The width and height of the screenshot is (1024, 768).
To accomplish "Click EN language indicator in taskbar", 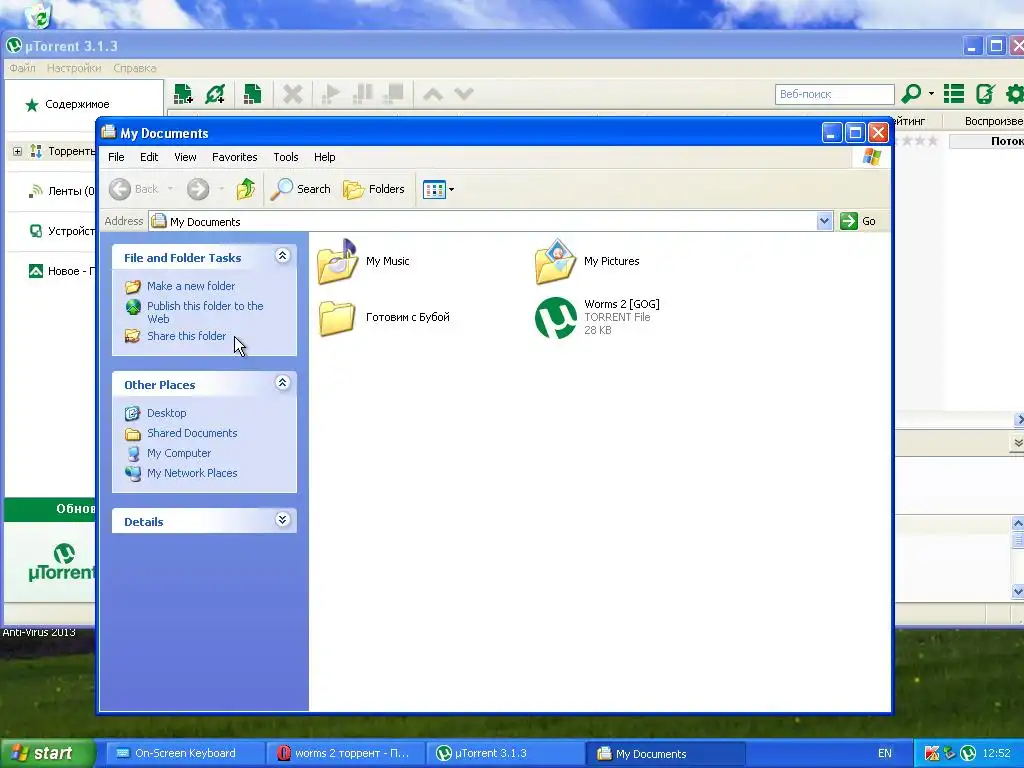I will [884, 754].
